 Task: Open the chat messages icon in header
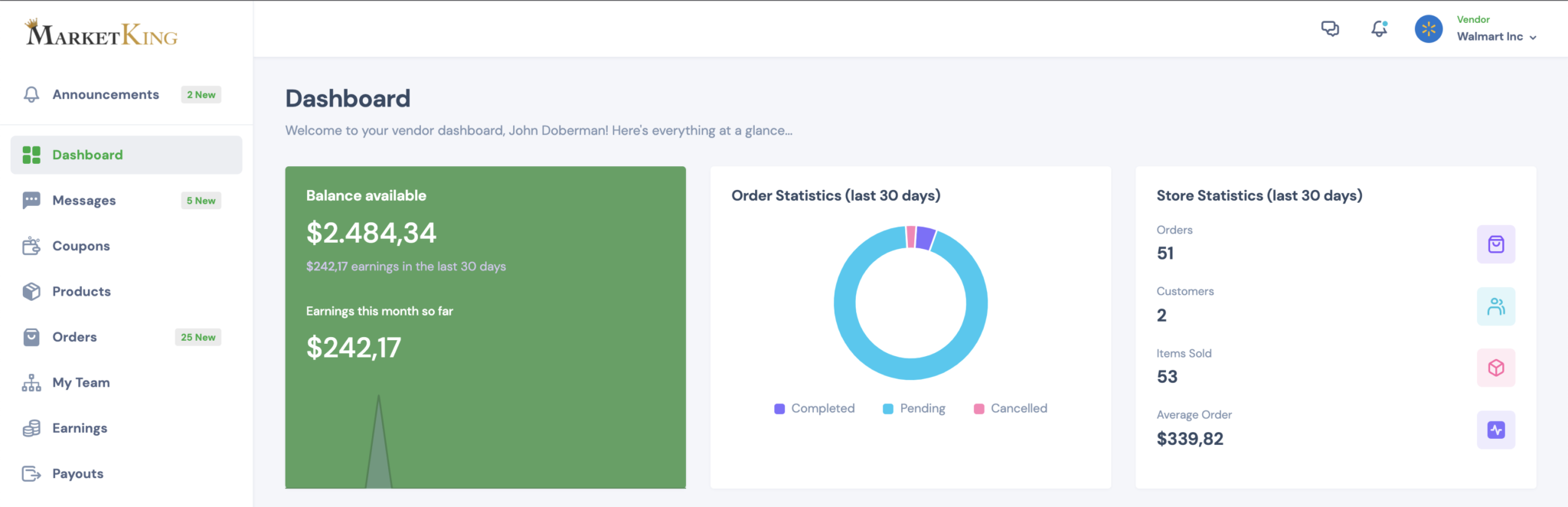[1330, 29]
